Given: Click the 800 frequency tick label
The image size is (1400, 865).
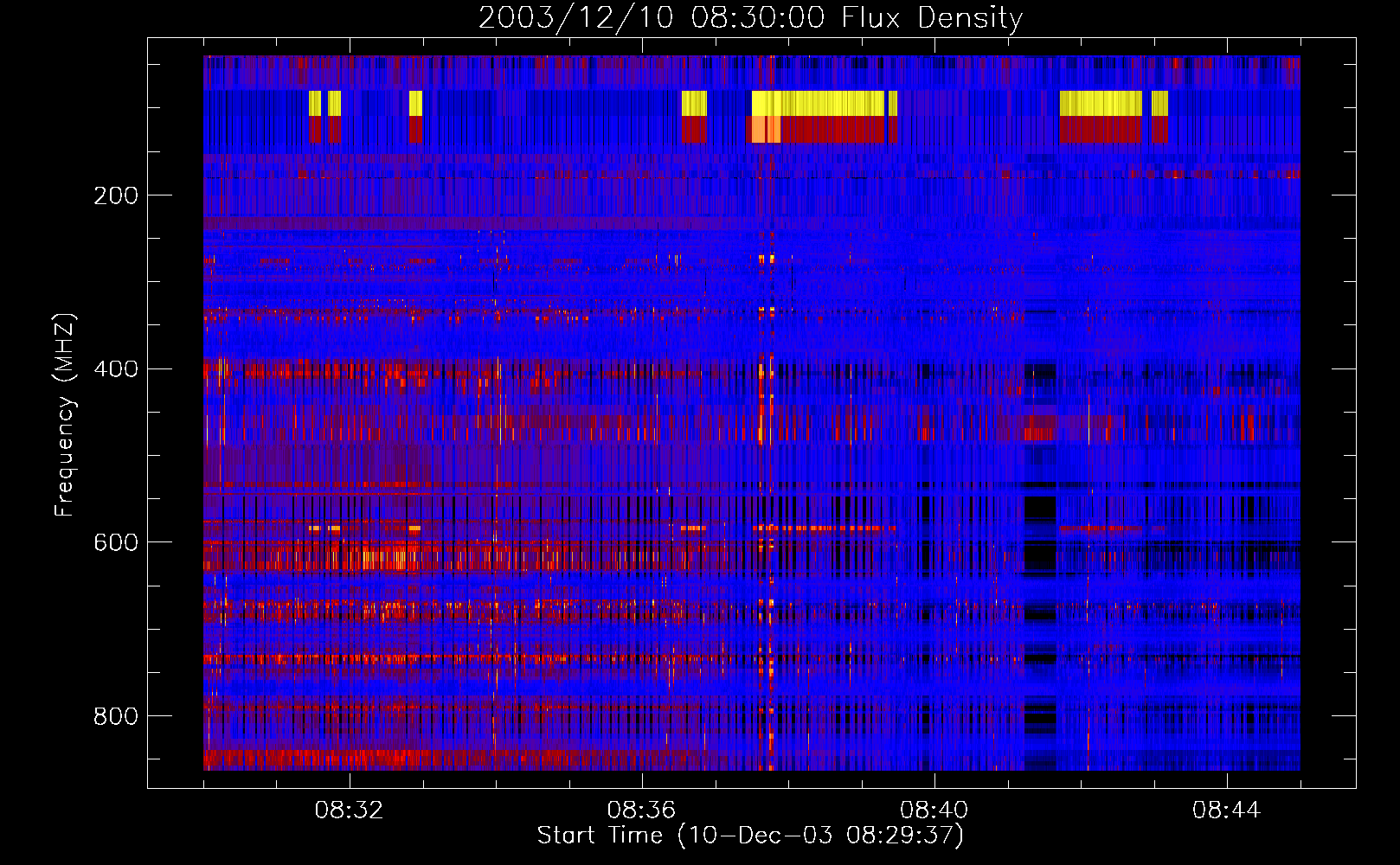Looking at the screenshot, I should point(116,716).
